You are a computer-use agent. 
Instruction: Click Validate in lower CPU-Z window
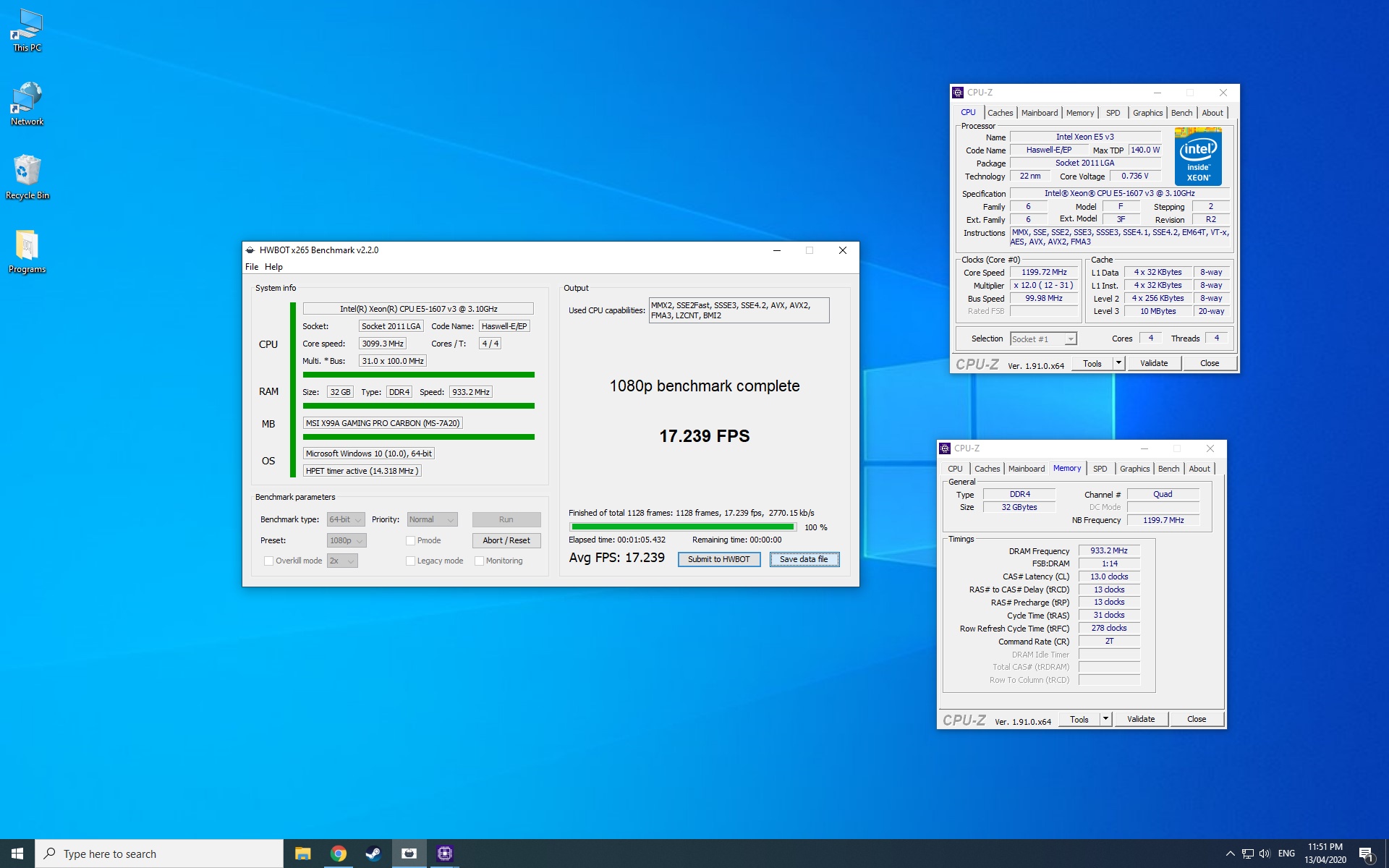[1141, 719]
